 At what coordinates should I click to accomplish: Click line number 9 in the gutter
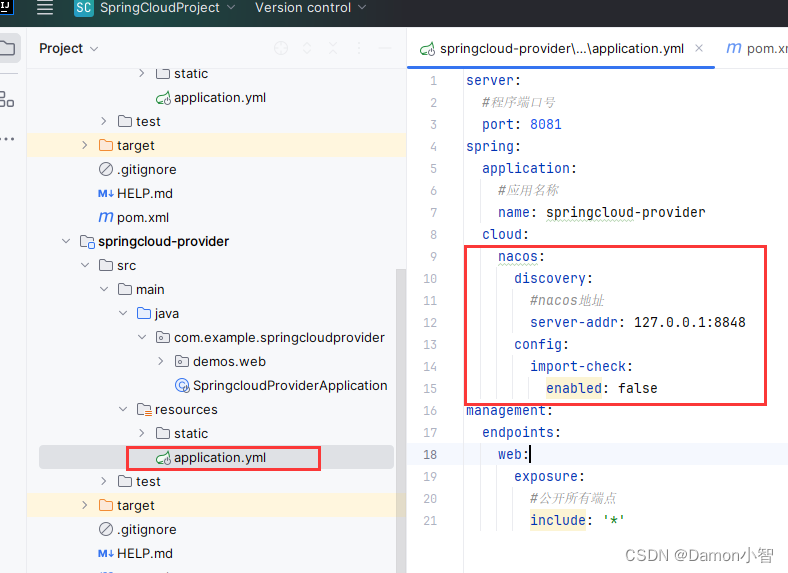pyautogui.click(x=433, y=256)
